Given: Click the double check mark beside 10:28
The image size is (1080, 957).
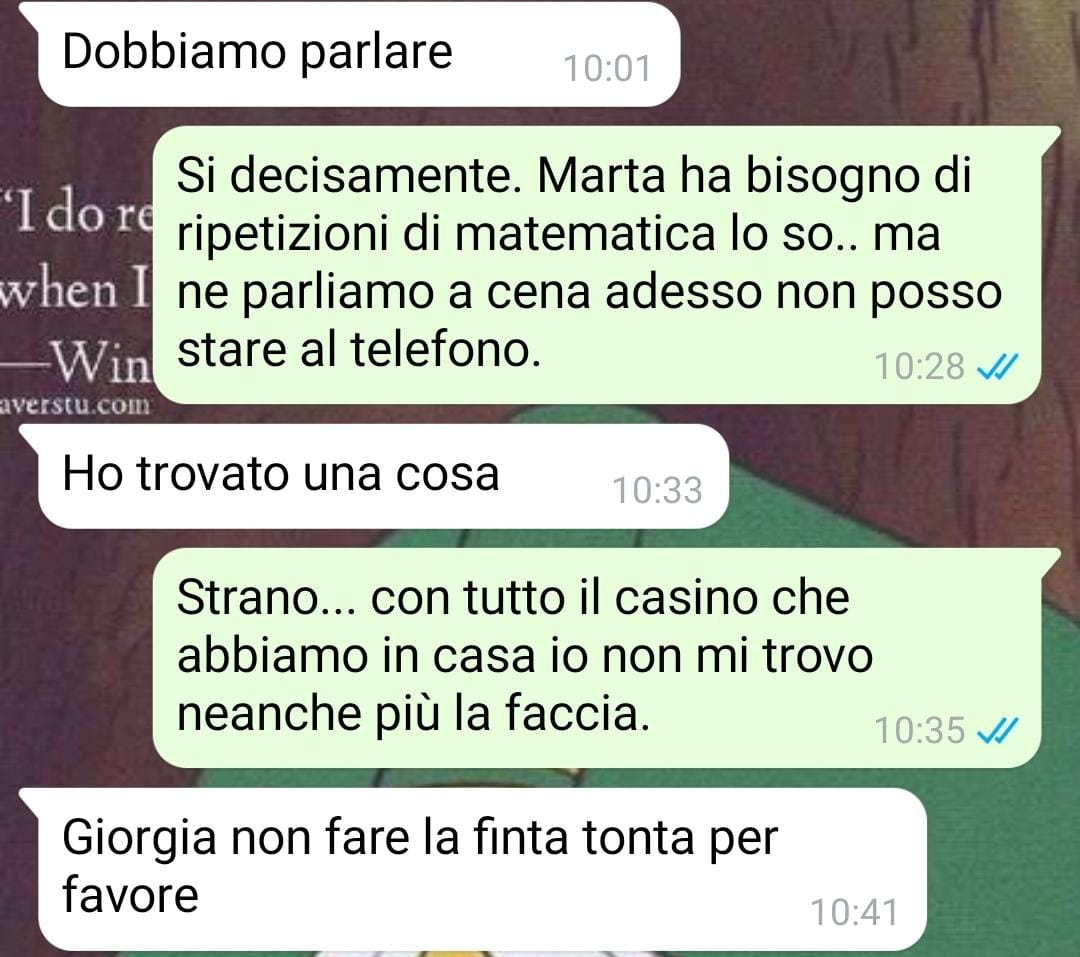Looking at the screenshot, I should point(997,367).
